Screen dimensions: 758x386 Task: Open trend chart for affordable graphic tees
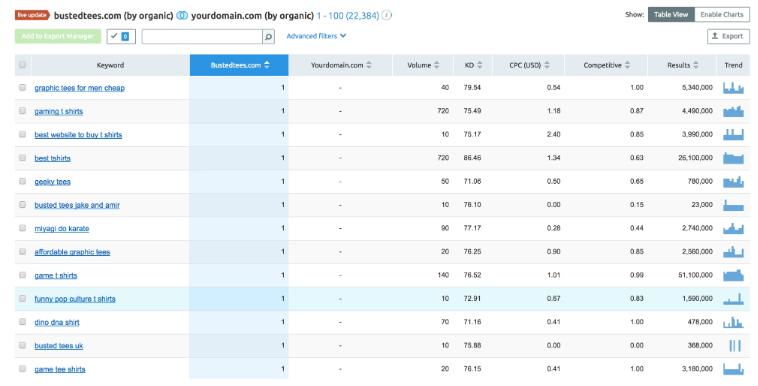(733, 252)
